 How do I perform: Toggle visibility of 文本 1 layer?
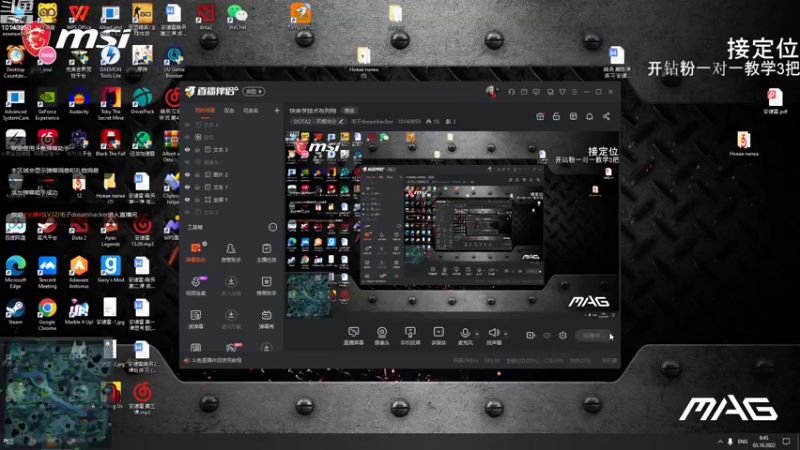187,187
